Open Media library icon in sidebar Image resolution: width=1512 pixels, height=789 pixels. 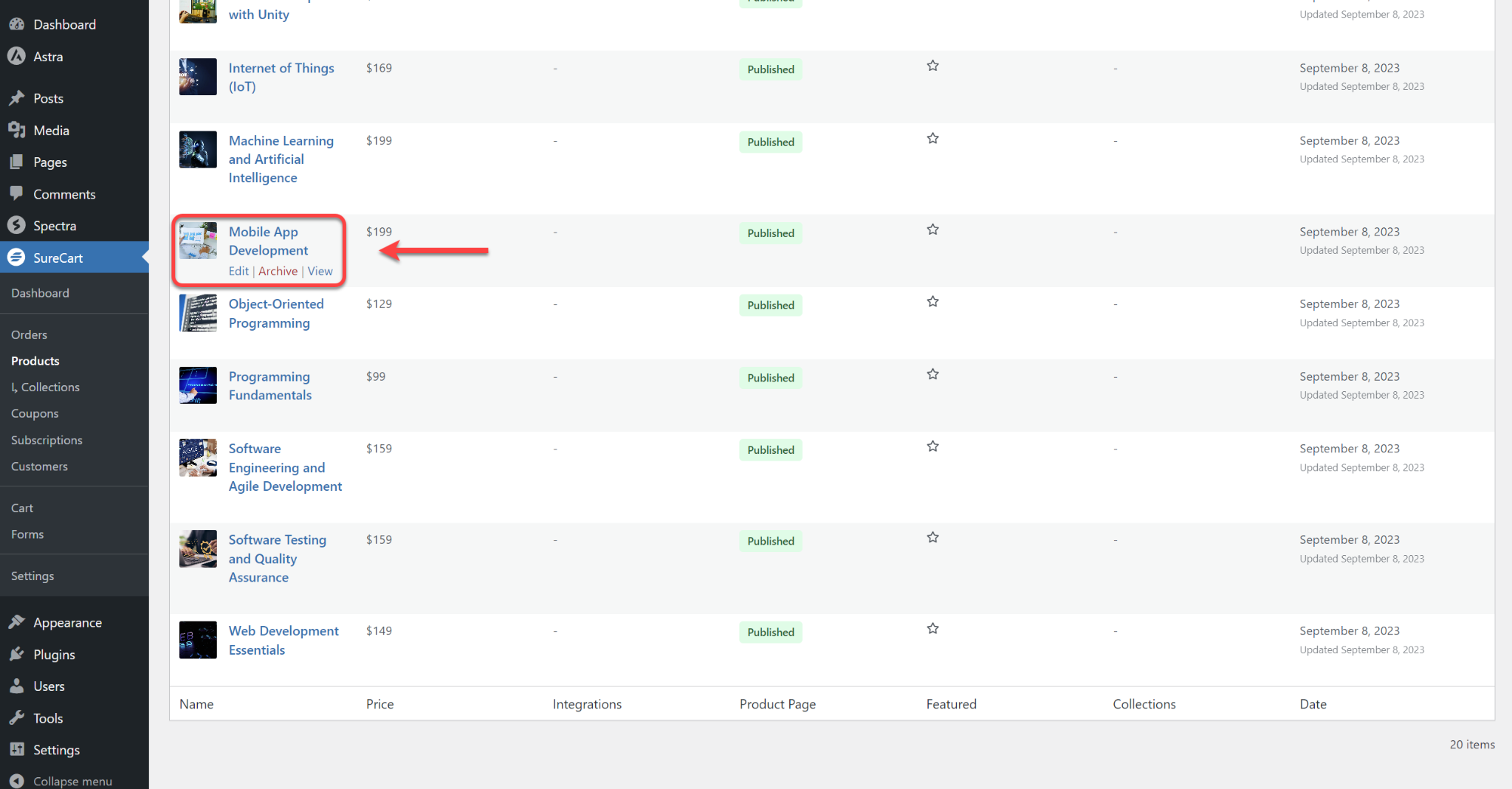click(x=16, y=130)
